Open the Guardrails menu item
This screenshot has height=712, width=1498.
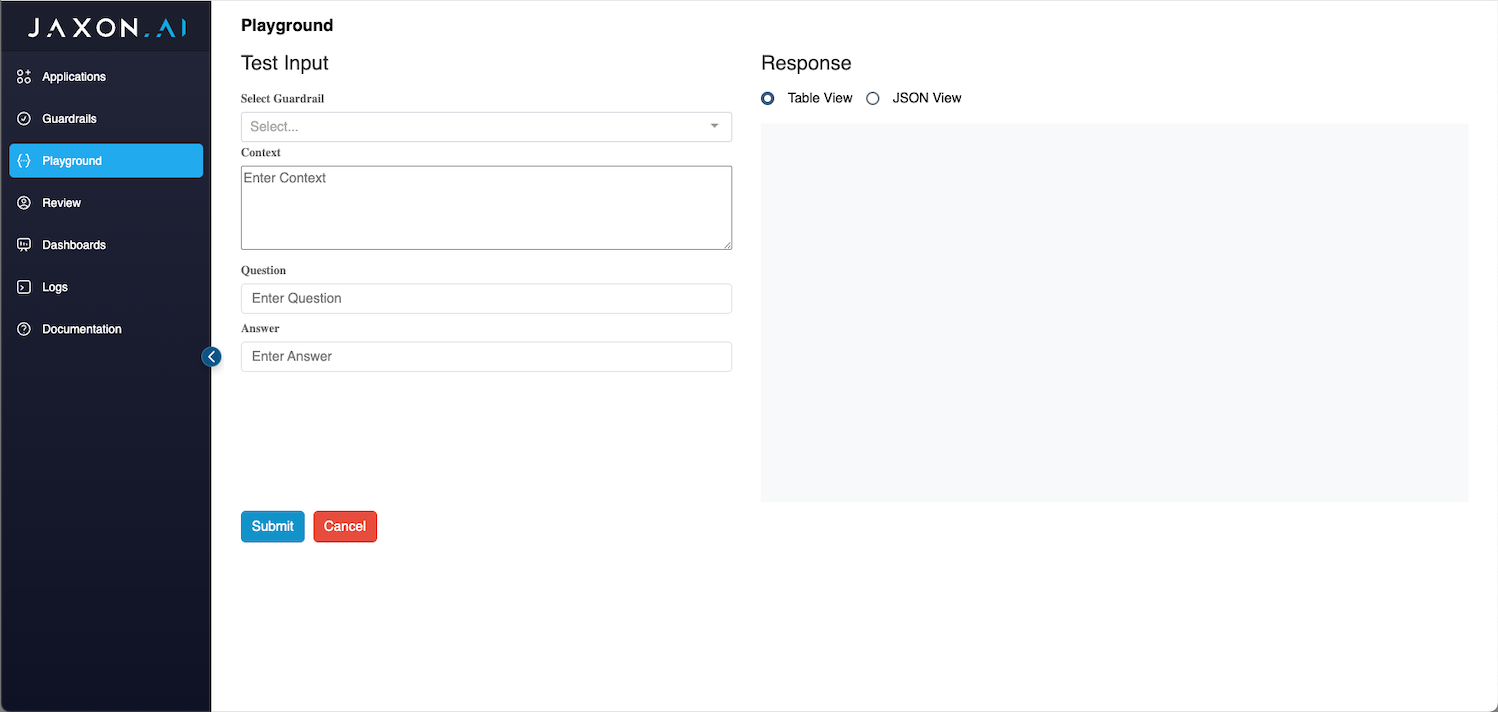pyautogui.click(x=69, y=119)
